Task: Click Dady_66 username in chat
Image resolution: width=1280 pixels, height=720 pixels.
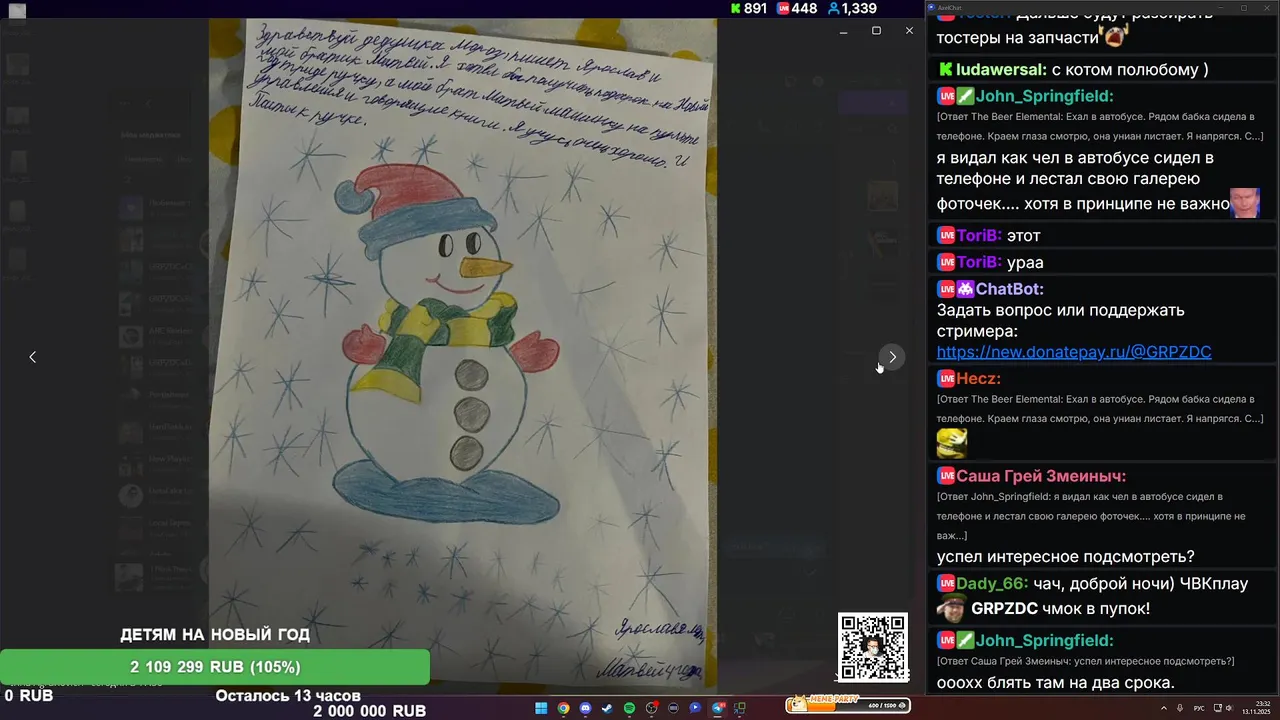Action: tap(992, 583)
